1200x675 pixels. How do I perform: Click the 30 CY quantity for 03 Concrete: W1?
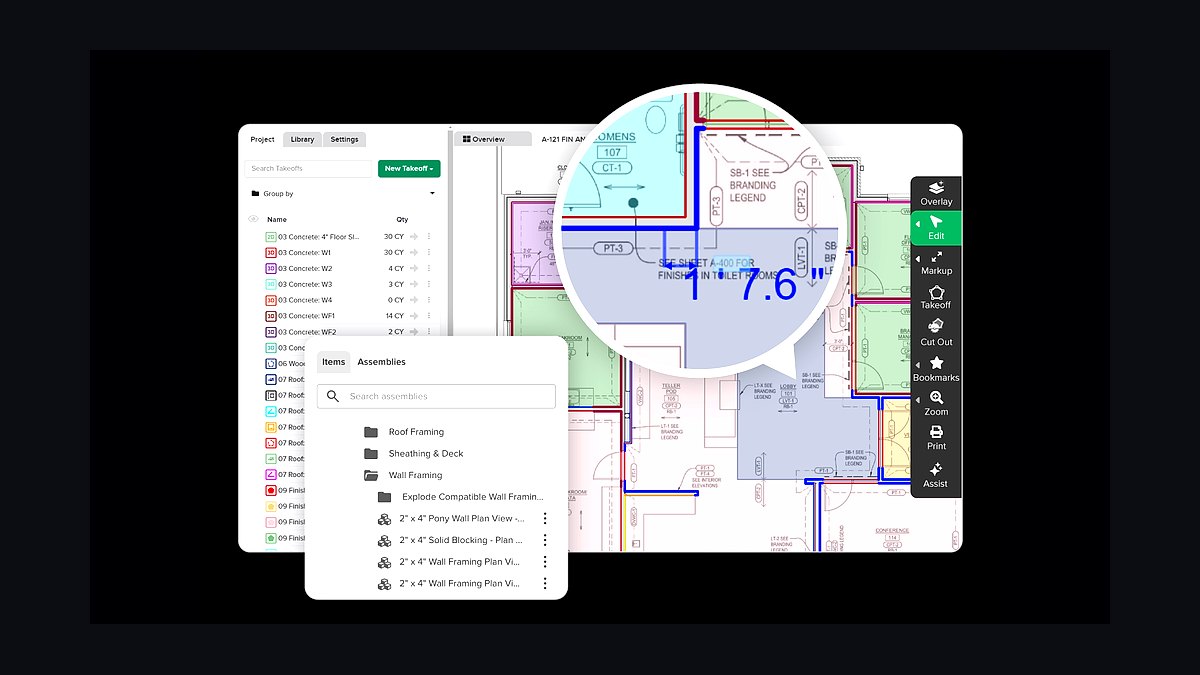[394, 253]
